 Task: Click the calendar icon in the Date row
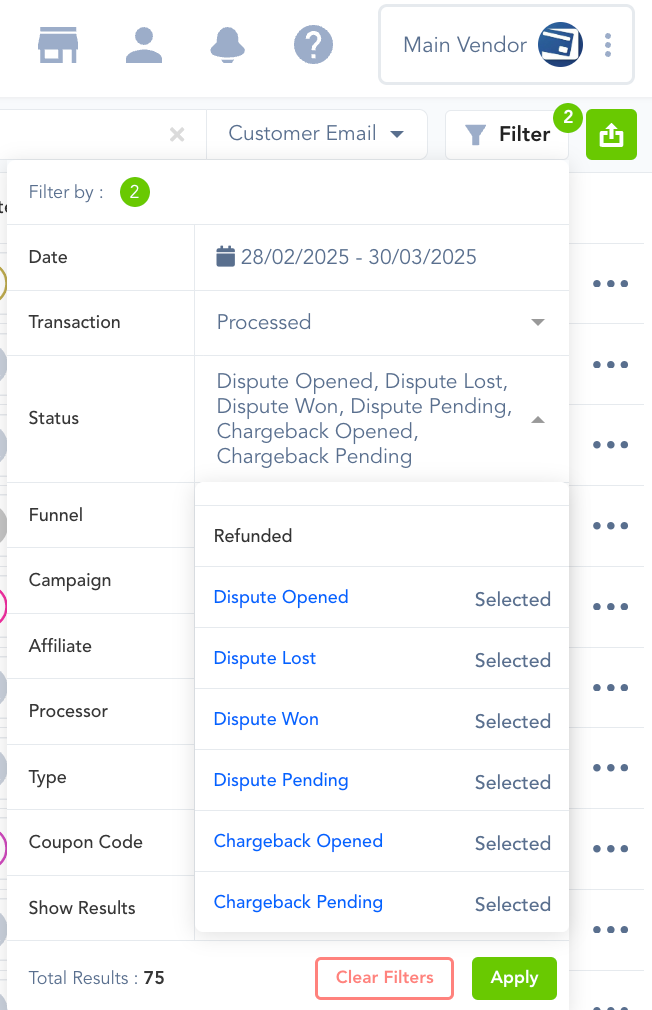[225, 256]
